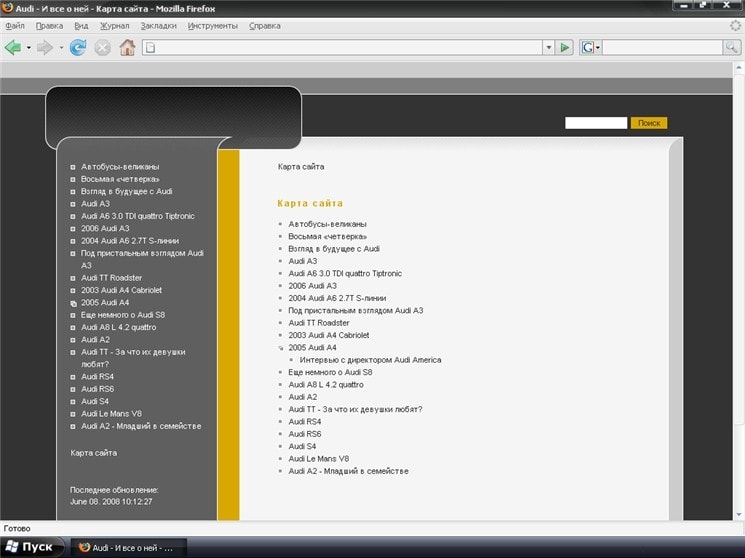
Task: Click the green Go button beside address bar
Action: [565, 47]
